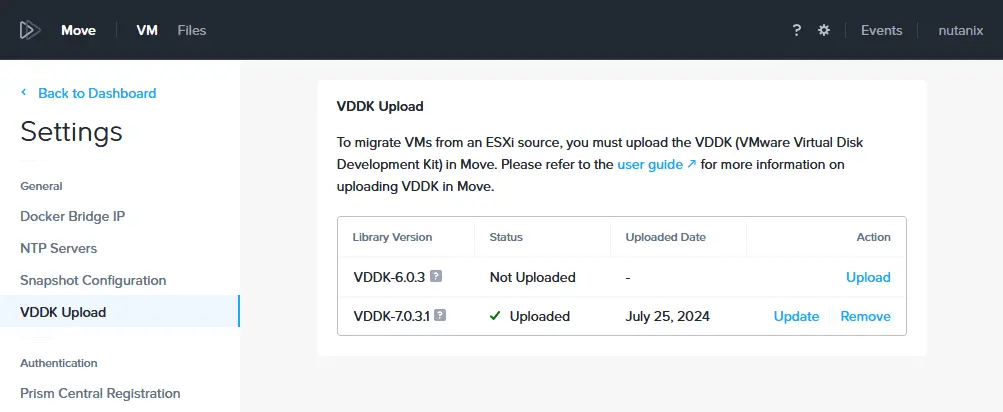Click the back chevron beside Back to Dashboard
The height and width of the screenshot is (412, 1003).
point(24,93)
